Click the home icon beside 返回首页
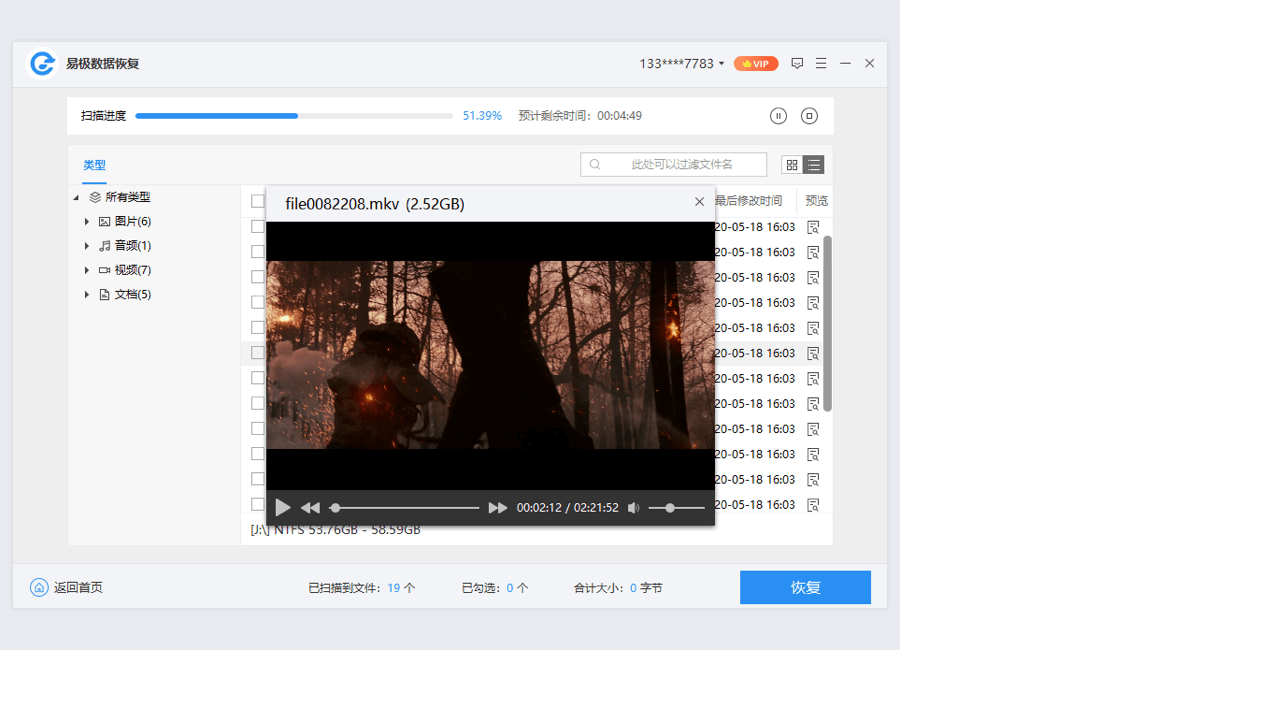 coord(38,587)
